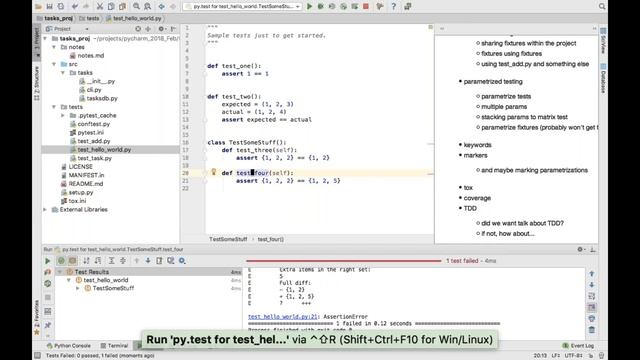Click the Export Test Results icon
Image resolution: width=640 pixels, height=360 pixels.
coord(159,261)
